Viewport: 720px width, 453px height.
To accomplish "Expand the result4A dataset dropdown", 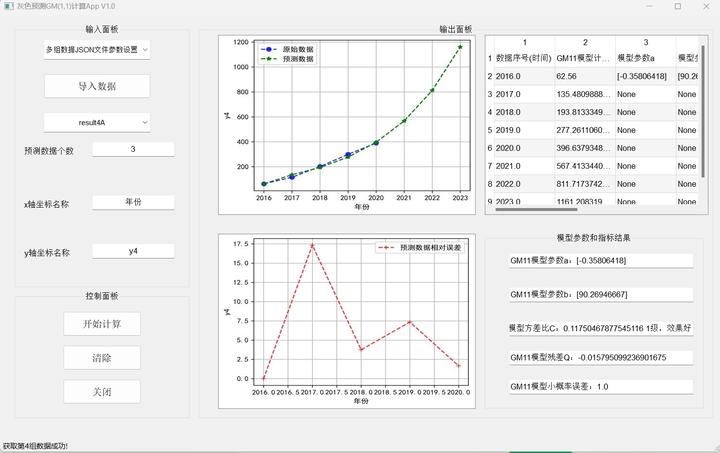I will [97, 123].
